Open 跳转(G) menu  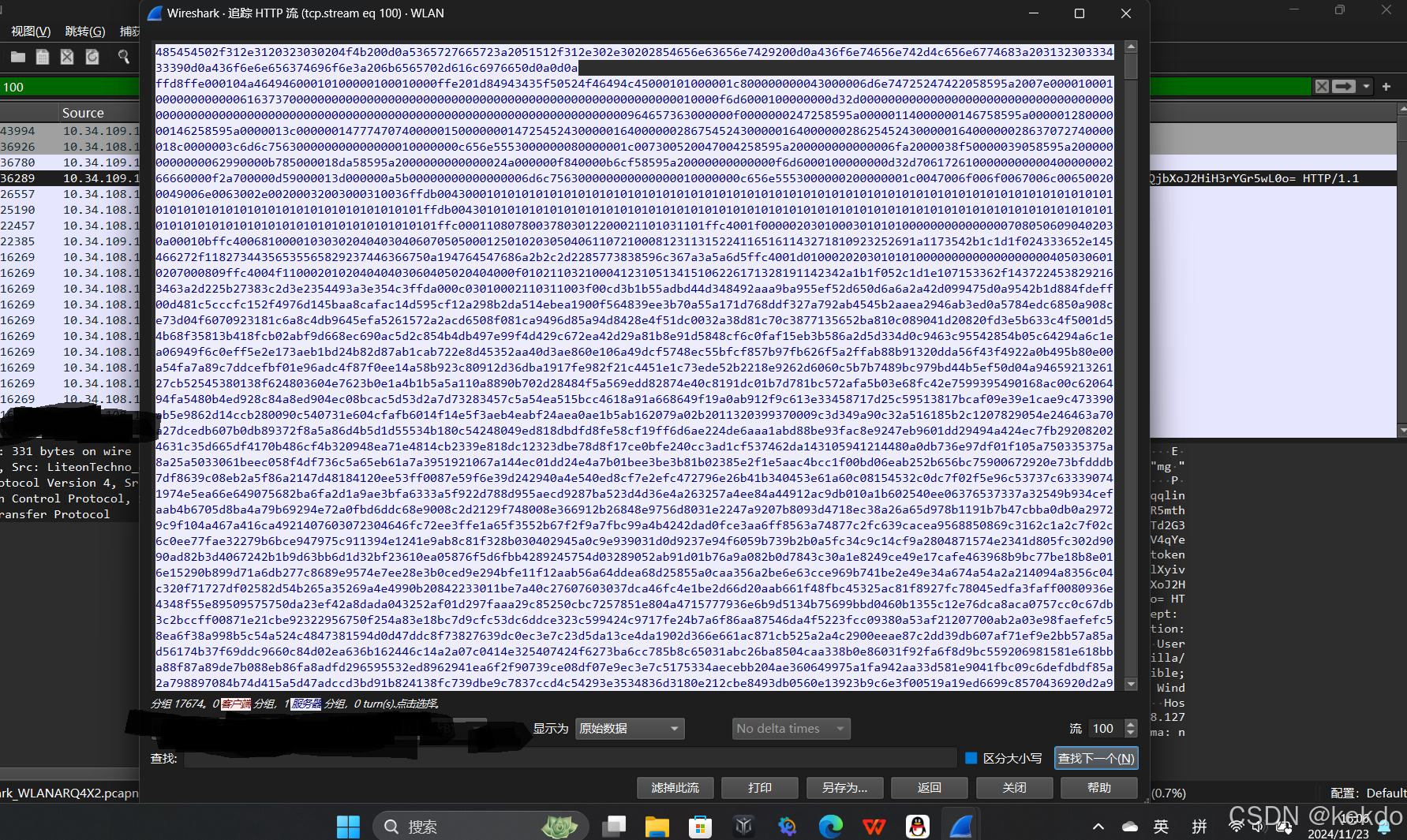tap(85, 32)
